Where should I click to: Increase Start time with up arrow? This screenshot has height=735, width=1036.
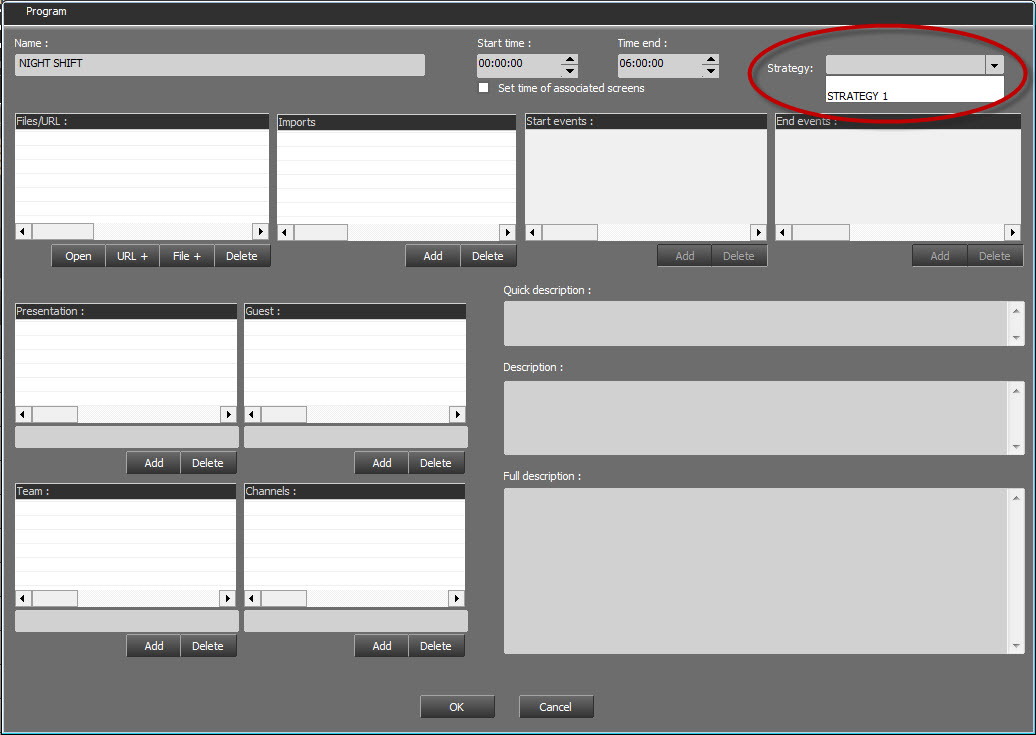point(570,60)
